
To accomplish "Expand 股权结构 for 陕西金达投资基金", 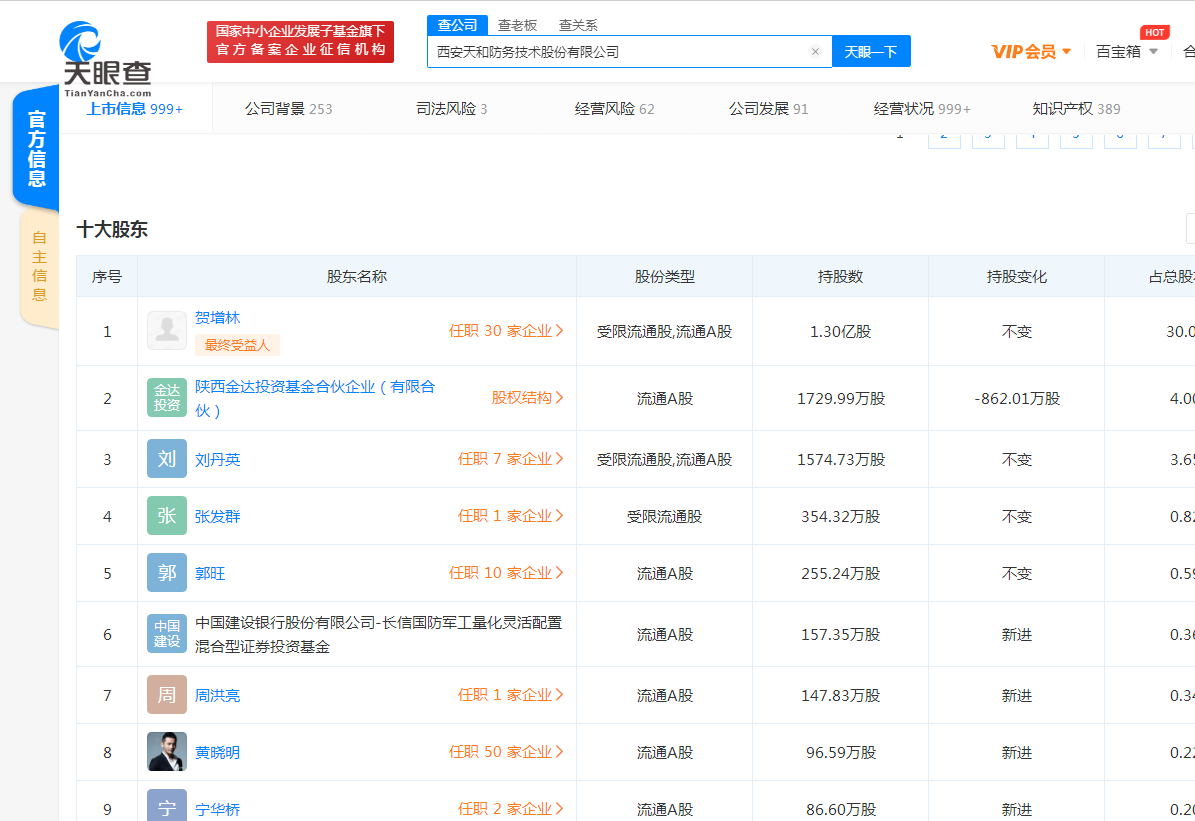I will (x=527, y=398).
